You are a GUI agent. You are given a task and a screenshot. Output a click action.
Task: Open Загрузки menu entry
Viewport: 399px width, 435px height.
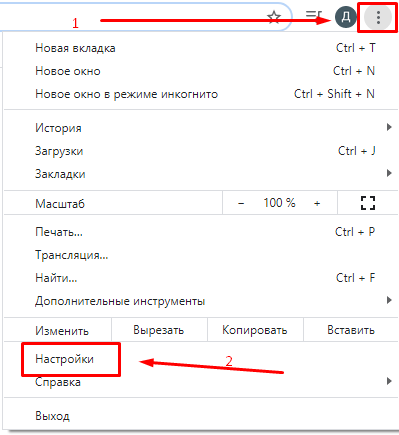(201, 151)
